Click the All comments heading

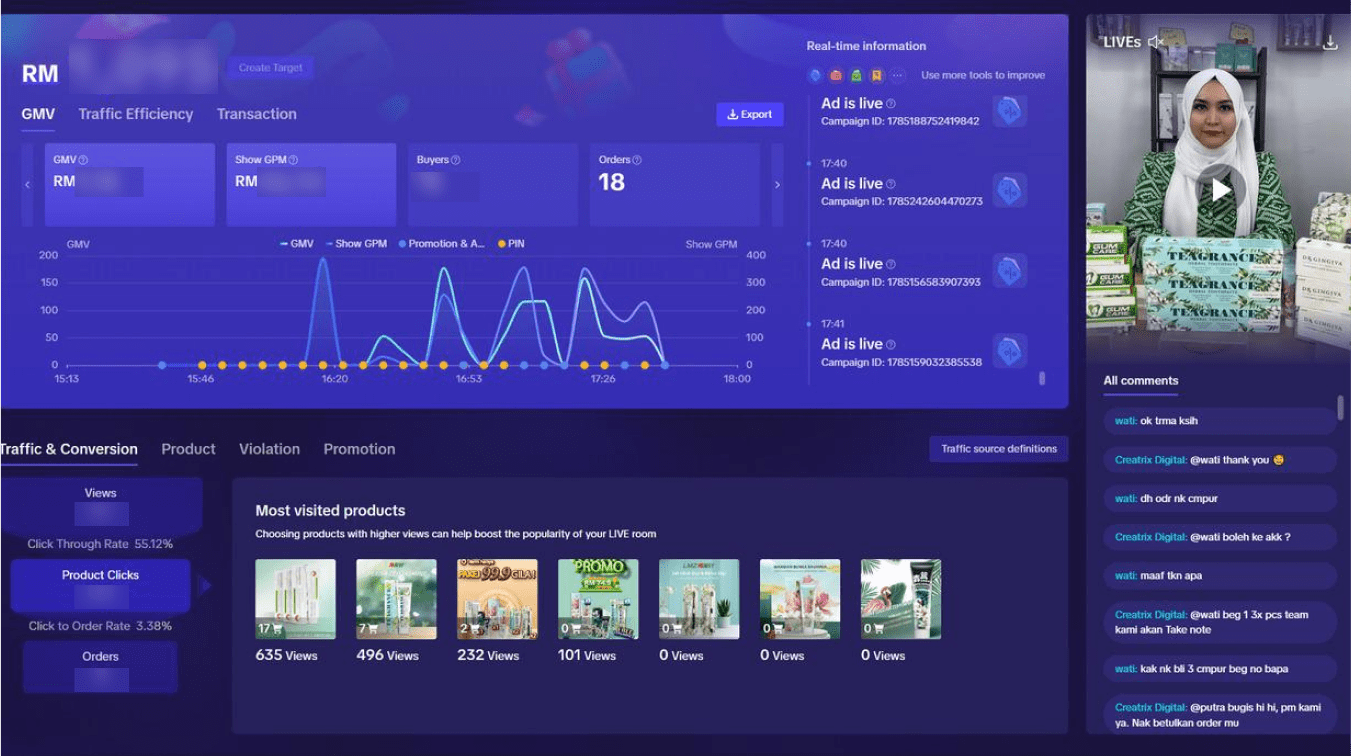click(1141, 381)
